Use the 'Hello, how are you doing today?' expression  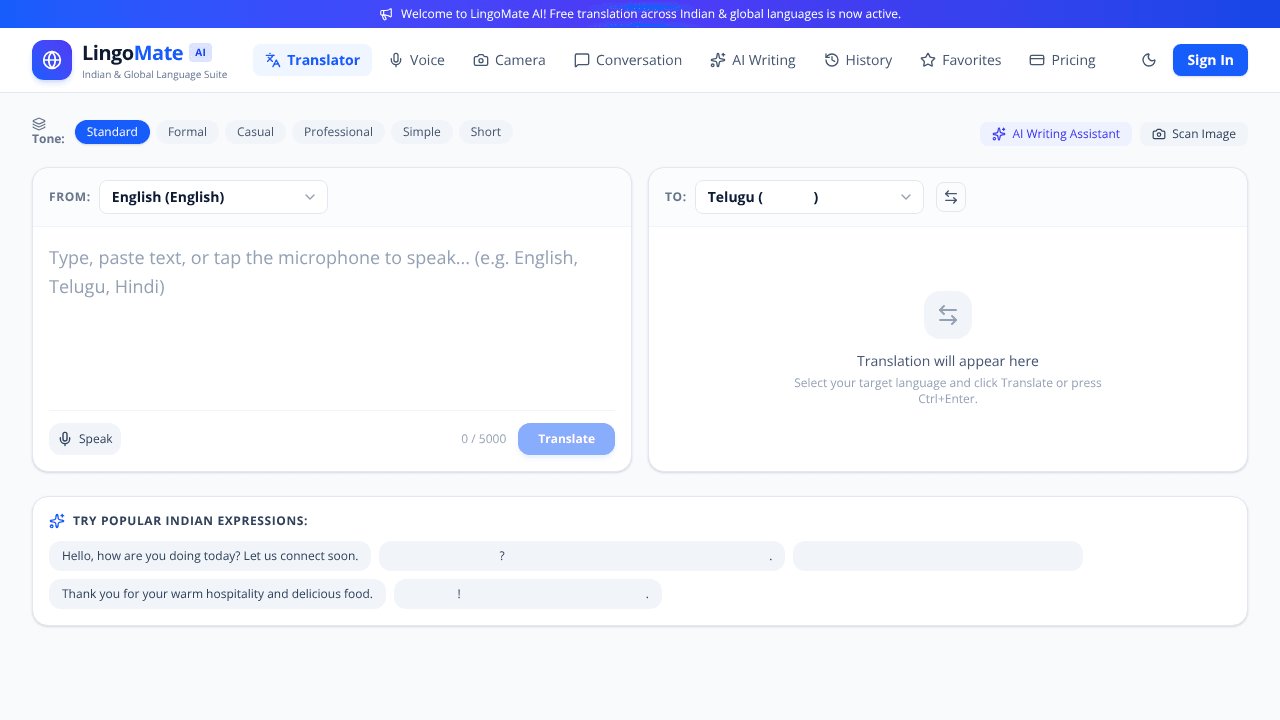tap(210, 556)
